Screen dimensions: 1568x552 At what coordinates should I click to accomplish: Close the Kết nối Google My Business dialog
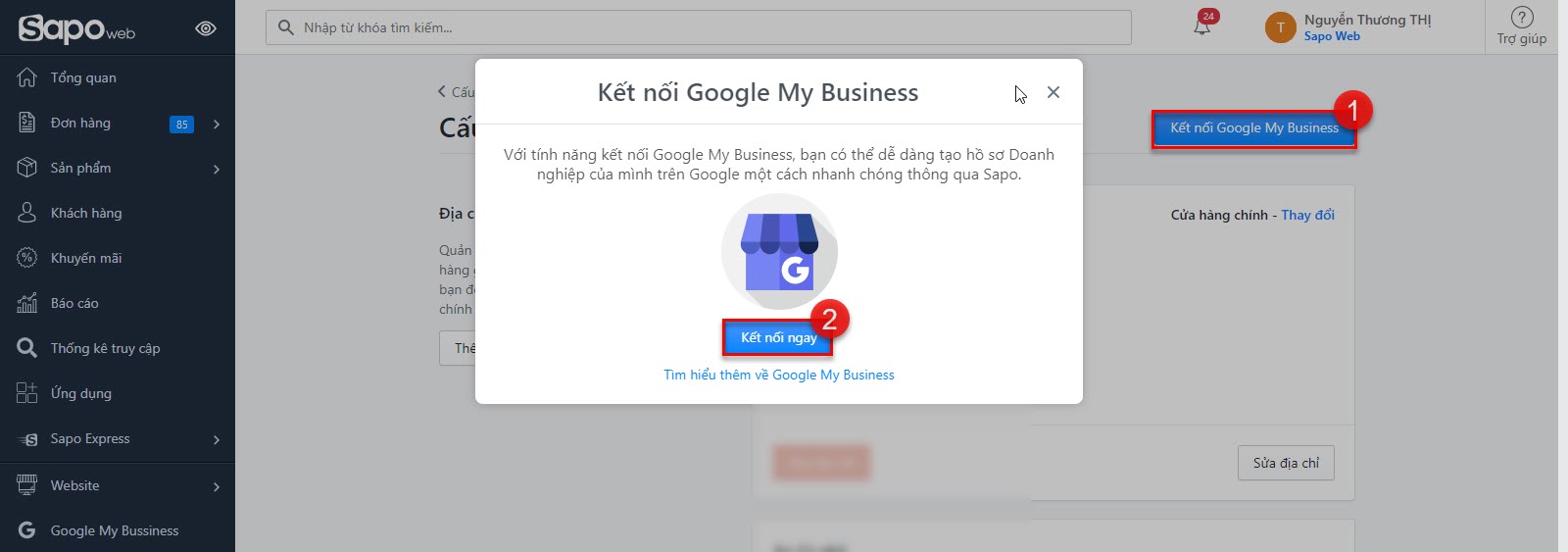1053,92
